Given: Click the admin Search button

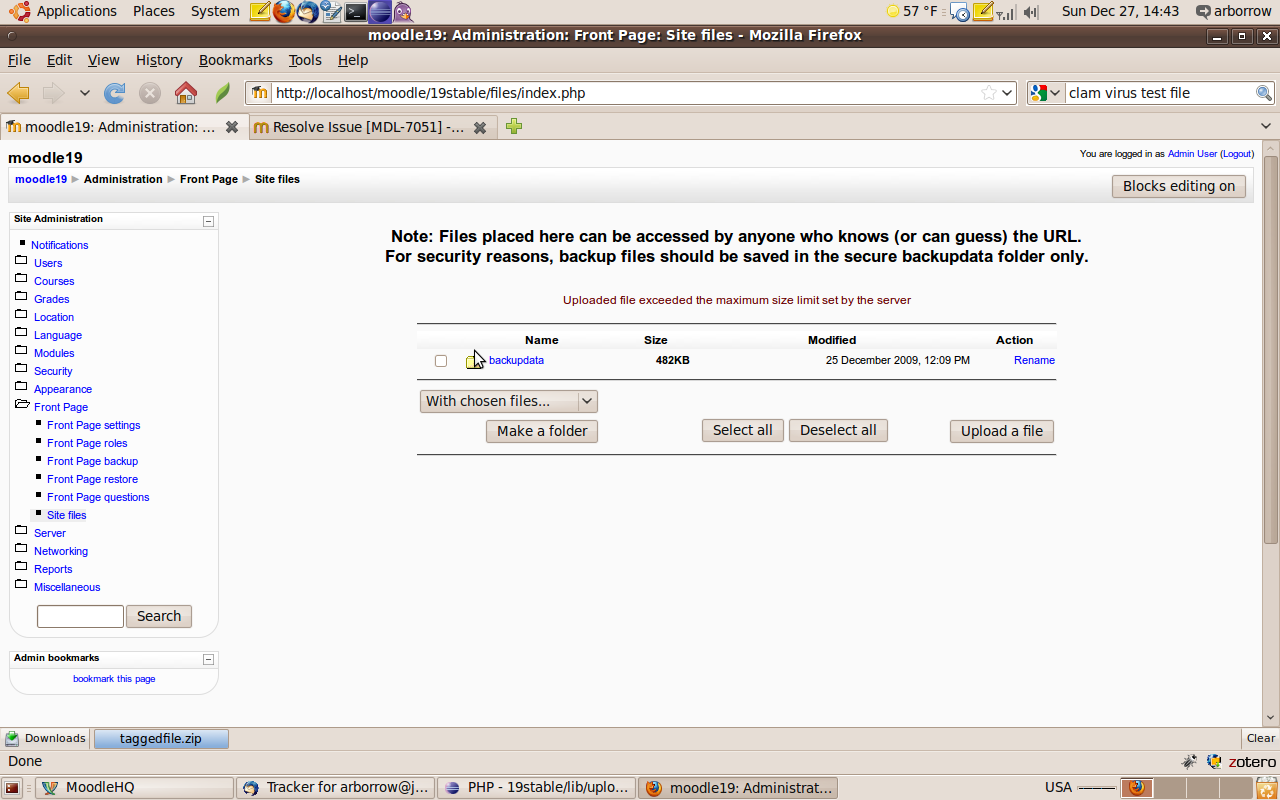Looking at the screenshot, I should point(159,616).
